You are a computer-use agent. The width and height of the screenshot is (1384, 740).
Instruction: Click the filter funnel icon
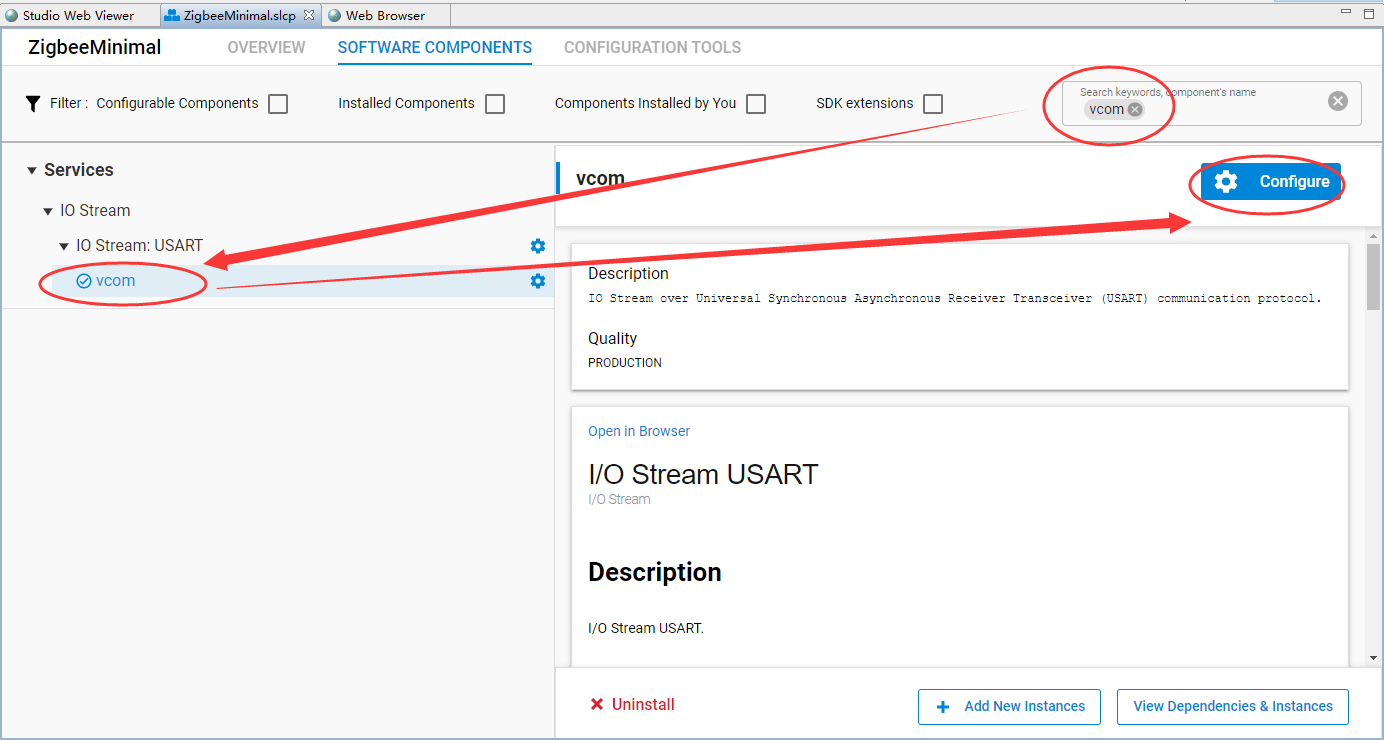click(x=33, y=103)
